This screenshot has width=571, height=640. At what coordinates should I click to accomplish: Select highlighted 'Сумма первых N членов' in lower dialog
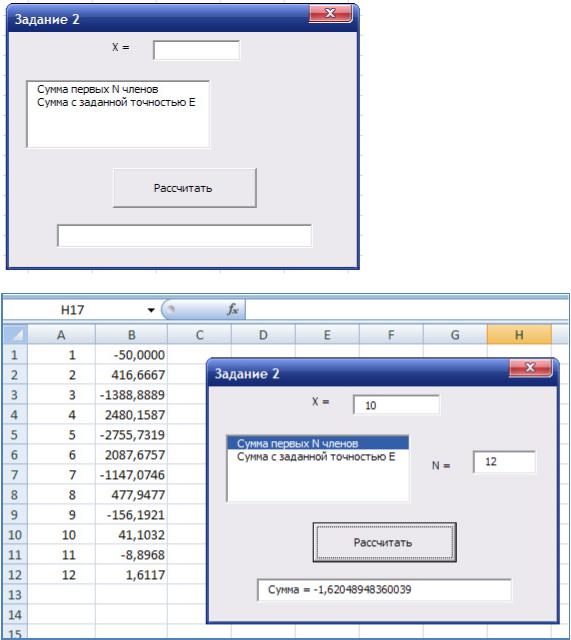pos(318,443)
